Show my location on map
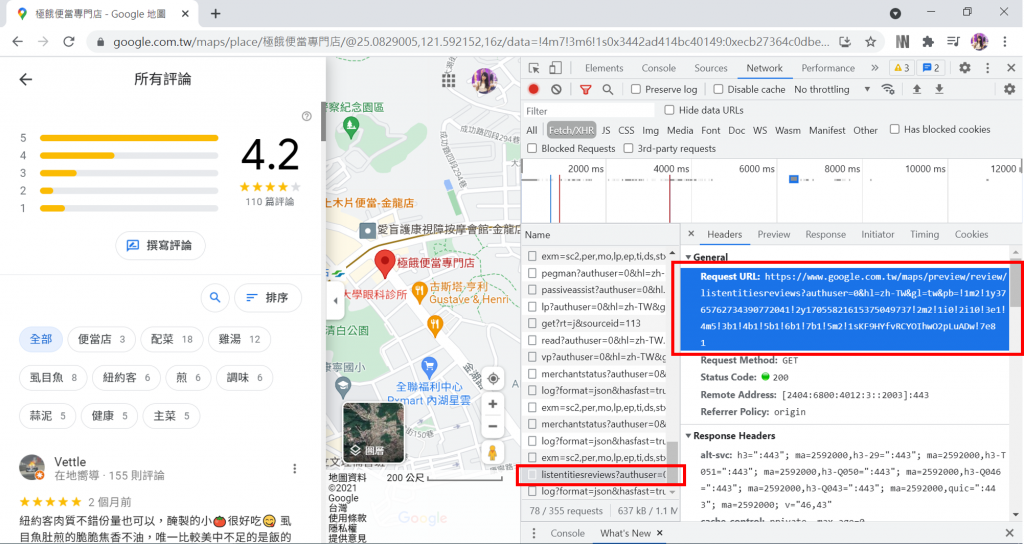The height and width of the screenshot is (544, 1024). tap(493, 379)
